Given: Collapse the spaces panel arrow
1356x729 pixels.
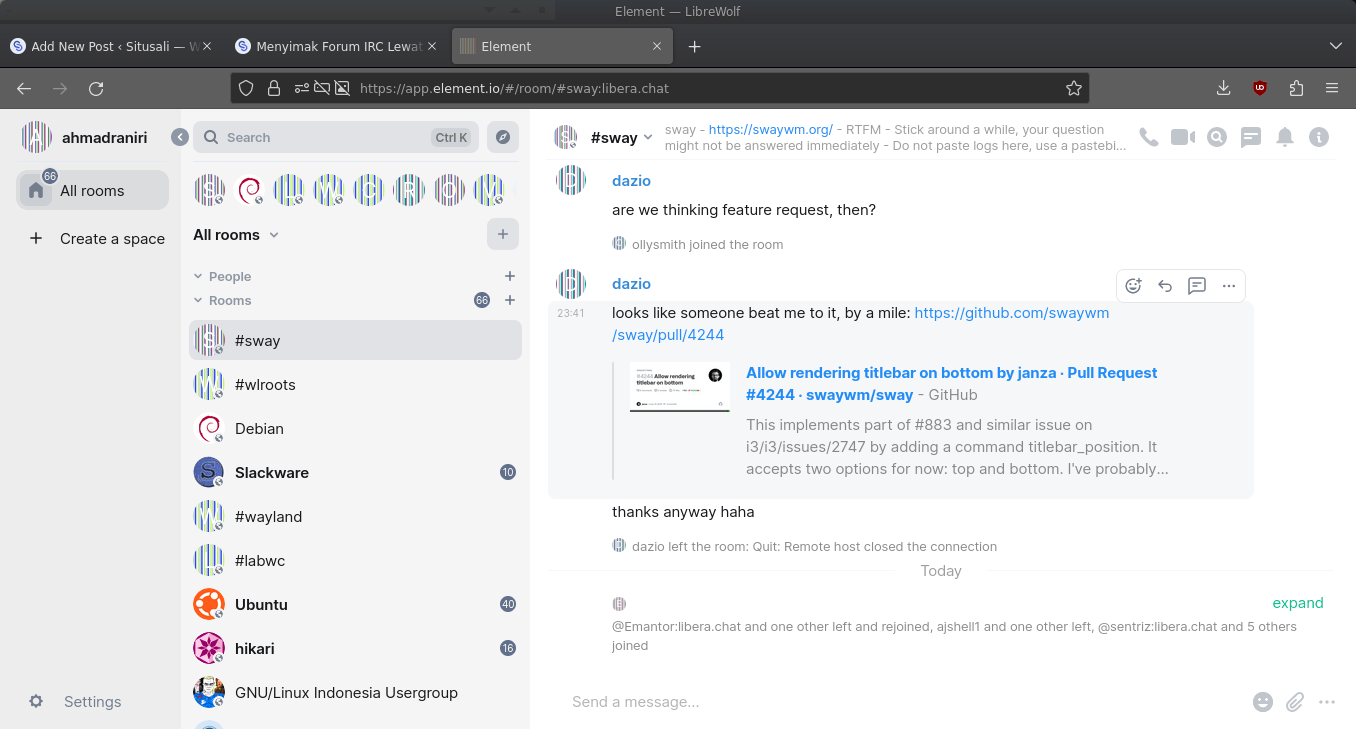Looking at the screenshot, I should (x=180, y=137).
